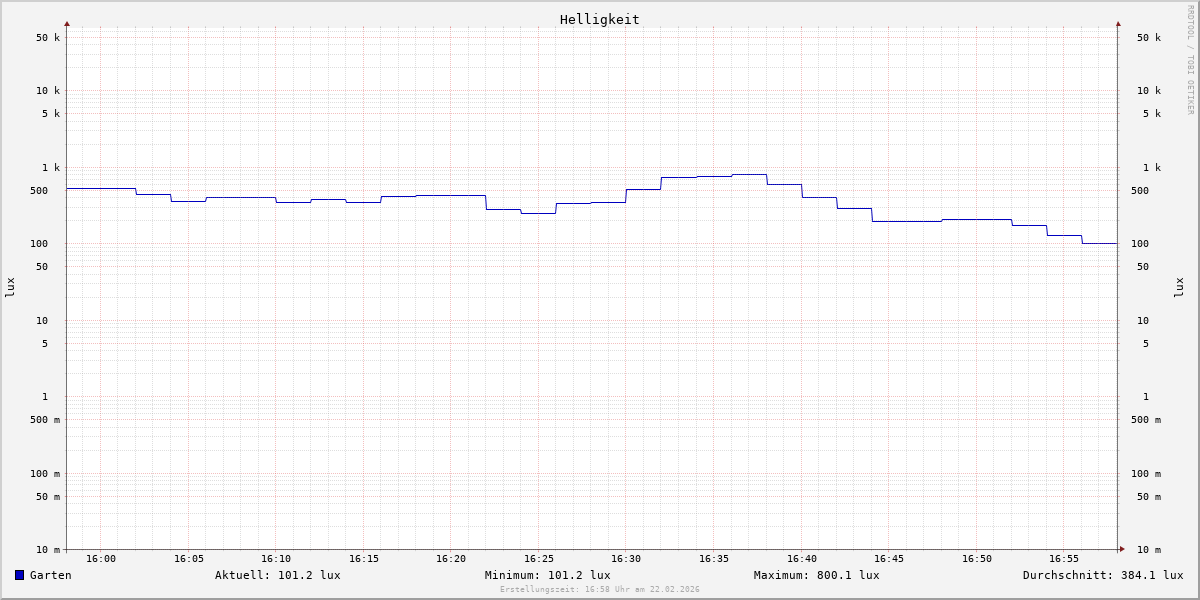This screenshot has height=600, width=1200.
Task: Click the Garten legend label
Action: point(51,575)
